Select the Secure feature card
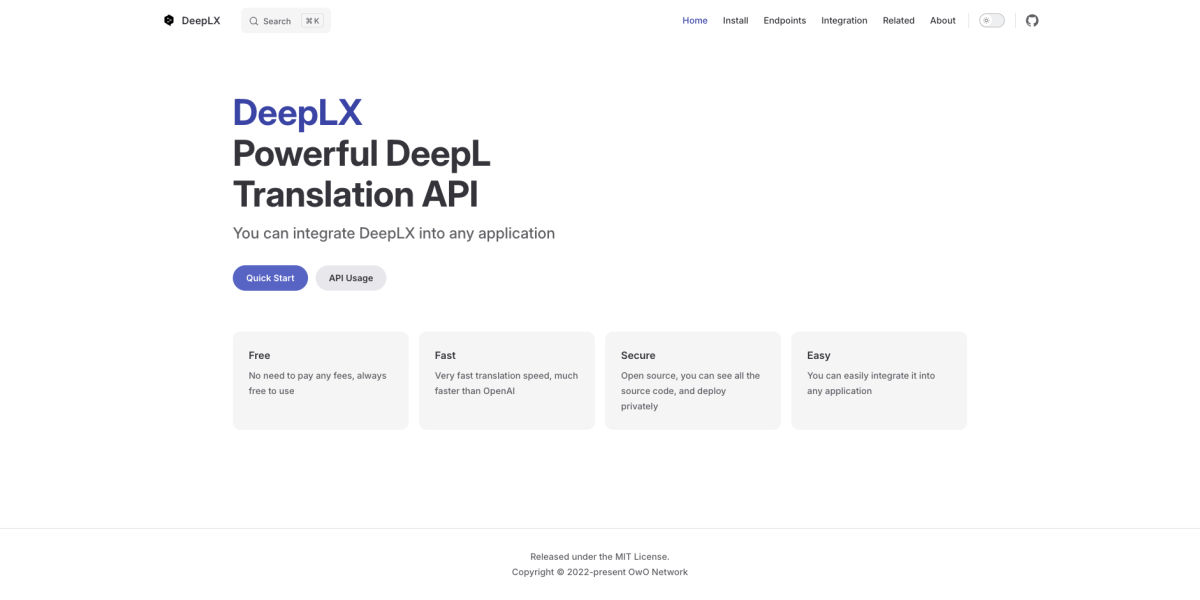The height and width of the screenshot is (600, 1200). click(x=692, y=380)
